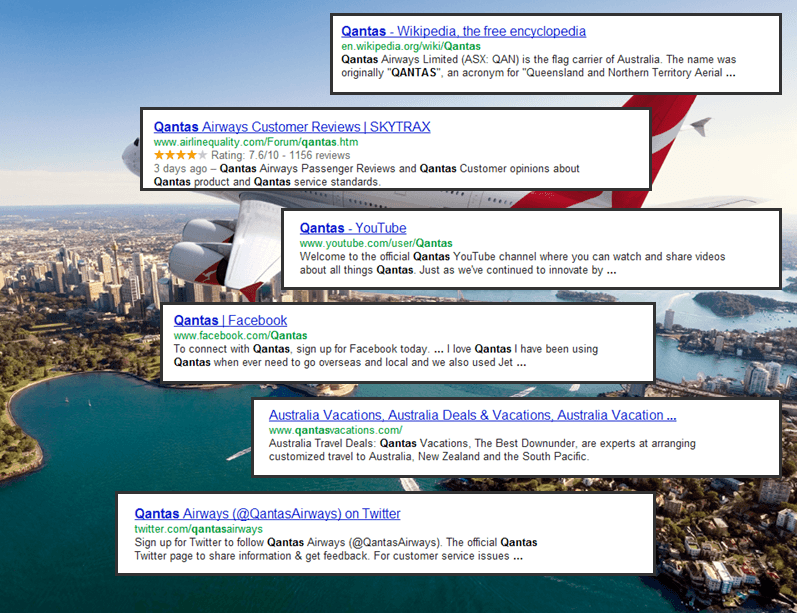Click the 'Twitter page to share information' line
This screenshot has height=613, width=797.
(328, 556)
